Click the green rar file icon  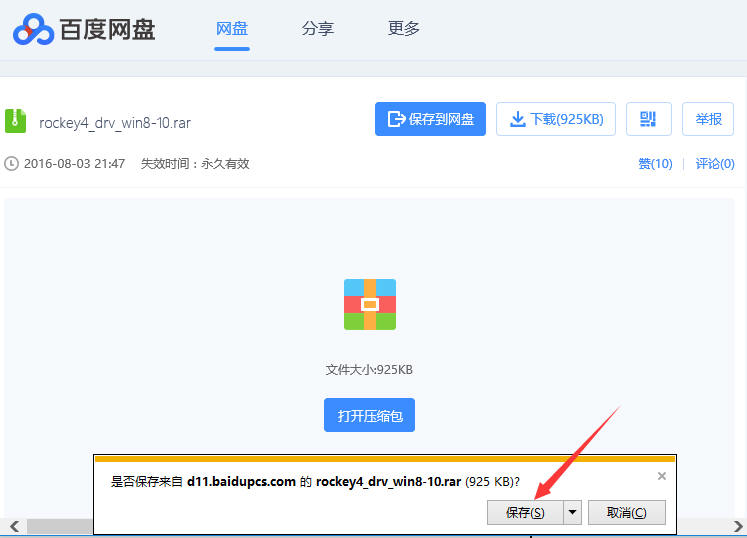[16, 121]
